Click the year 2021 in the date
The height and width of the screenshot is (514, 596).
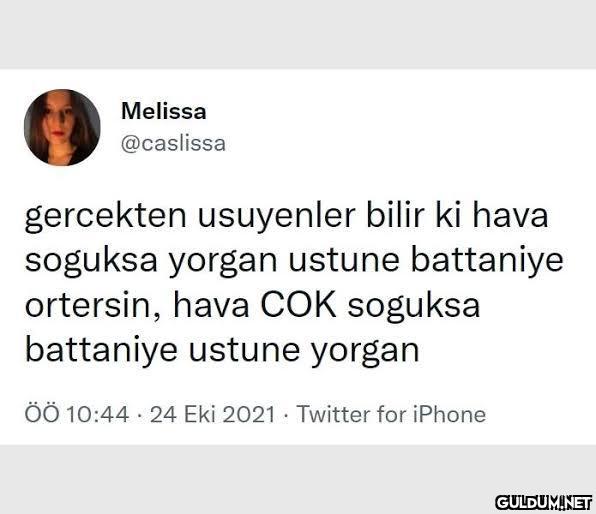pyautogui.click(x=249, y=414)
